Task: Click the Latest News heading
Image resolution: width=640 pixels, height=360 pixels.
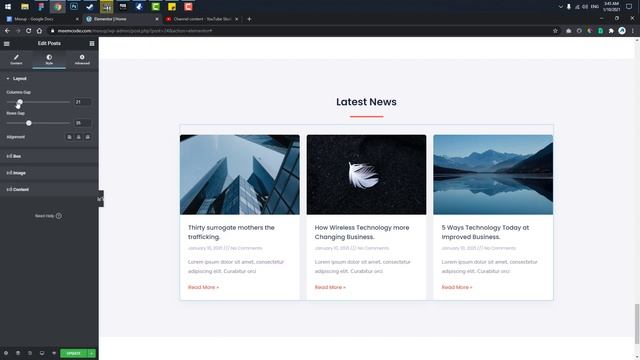Action: (366, 102)
